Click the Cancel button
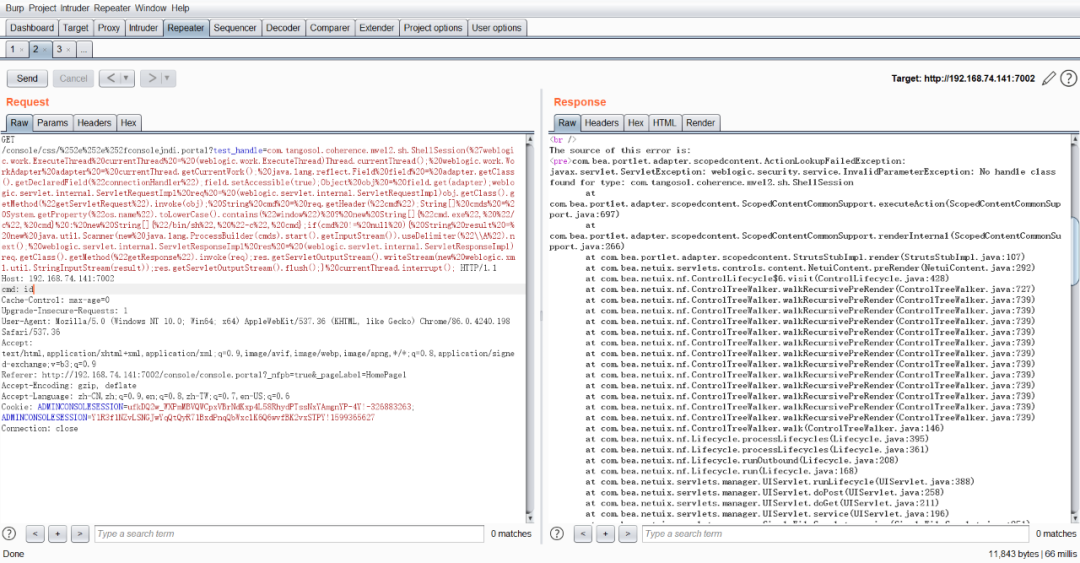Image resolution: width=1080 pixels, height=563 pixels. point(73,79)
